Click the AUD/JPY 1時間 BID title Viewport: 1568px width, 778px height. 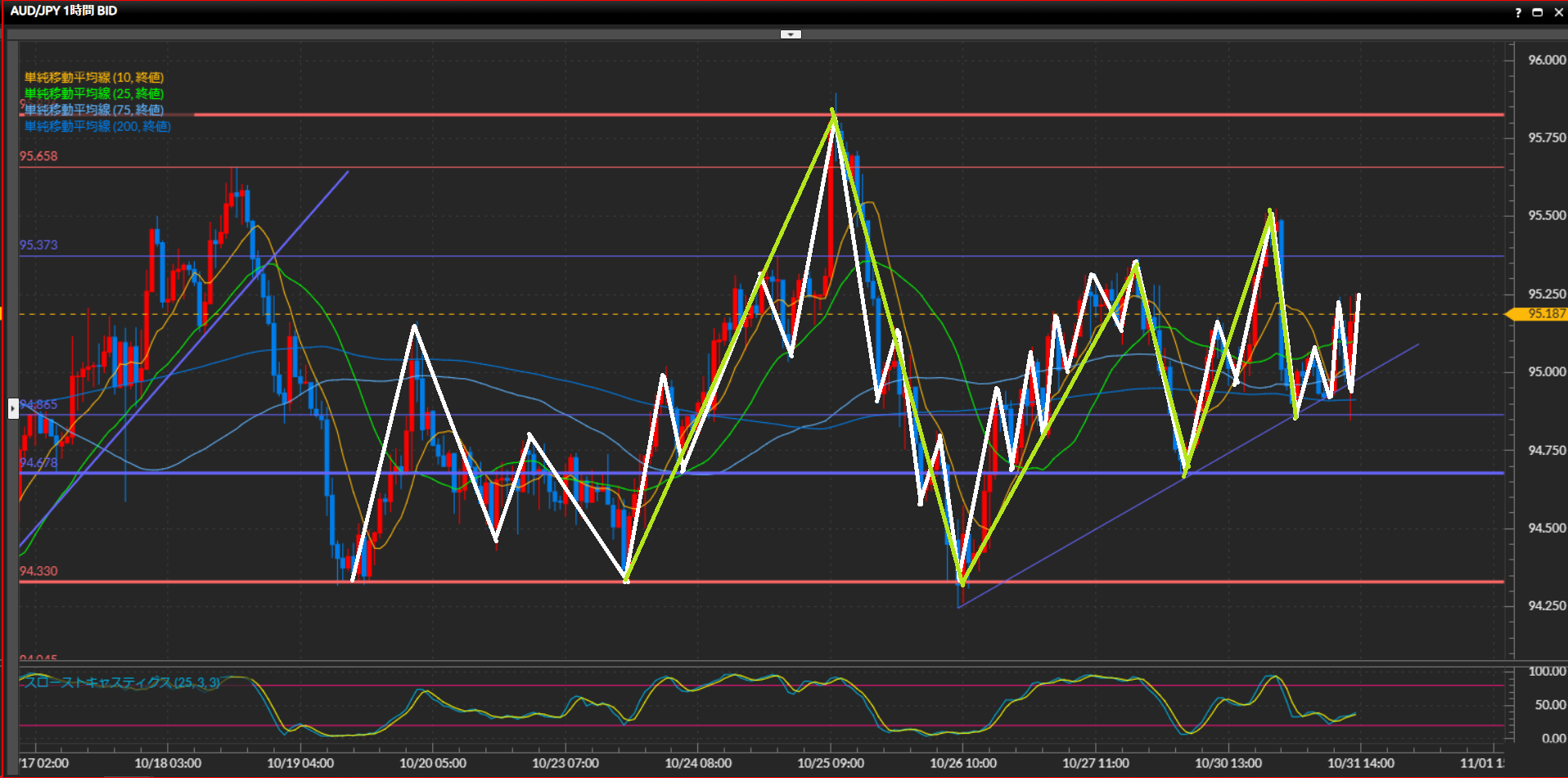[64, 11]
